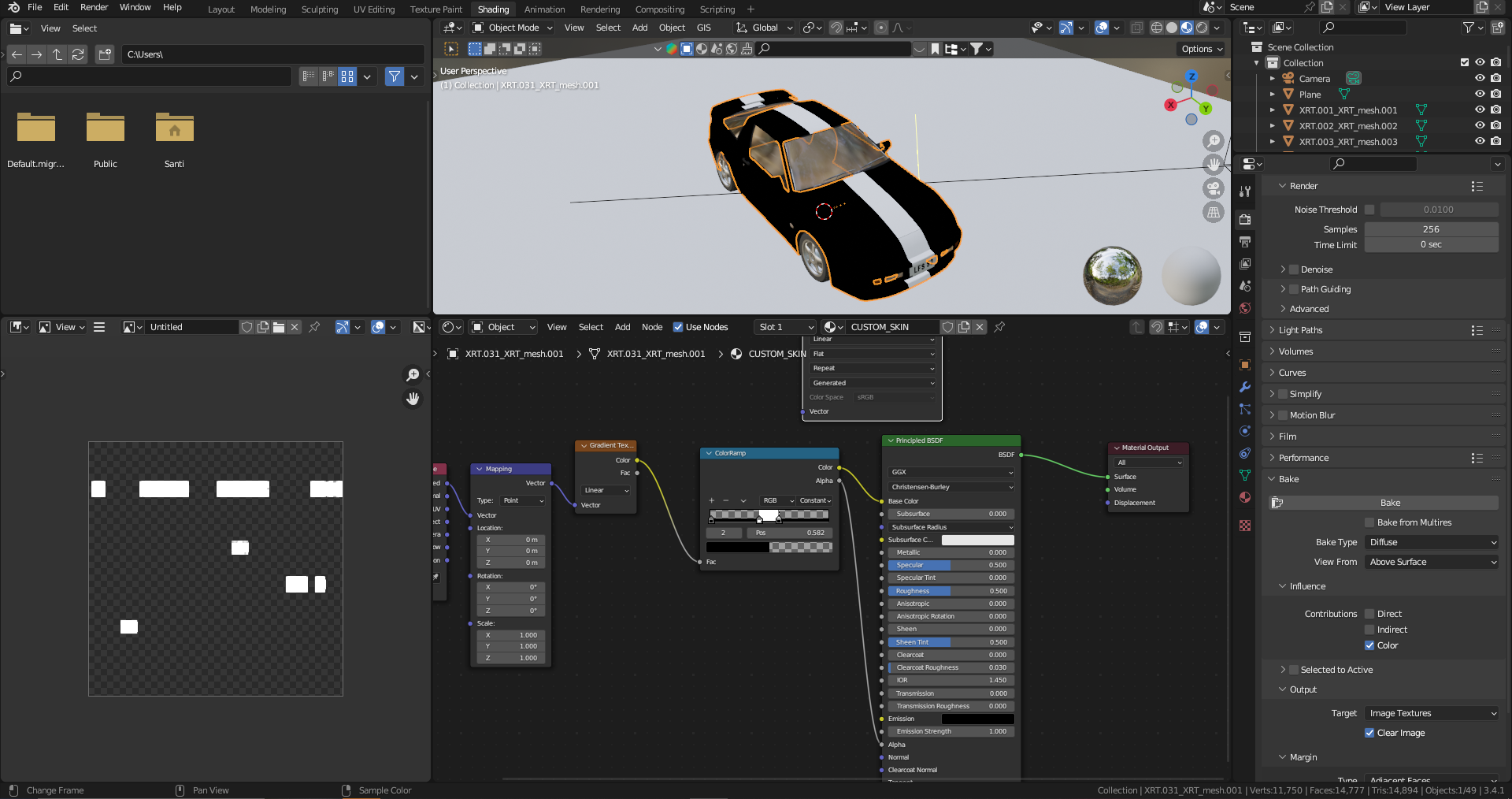Refresh the file browser listing
Image resolution: width=1512 pixels, height=799 pixels.
pyautogui.click(x=78, y=54)
